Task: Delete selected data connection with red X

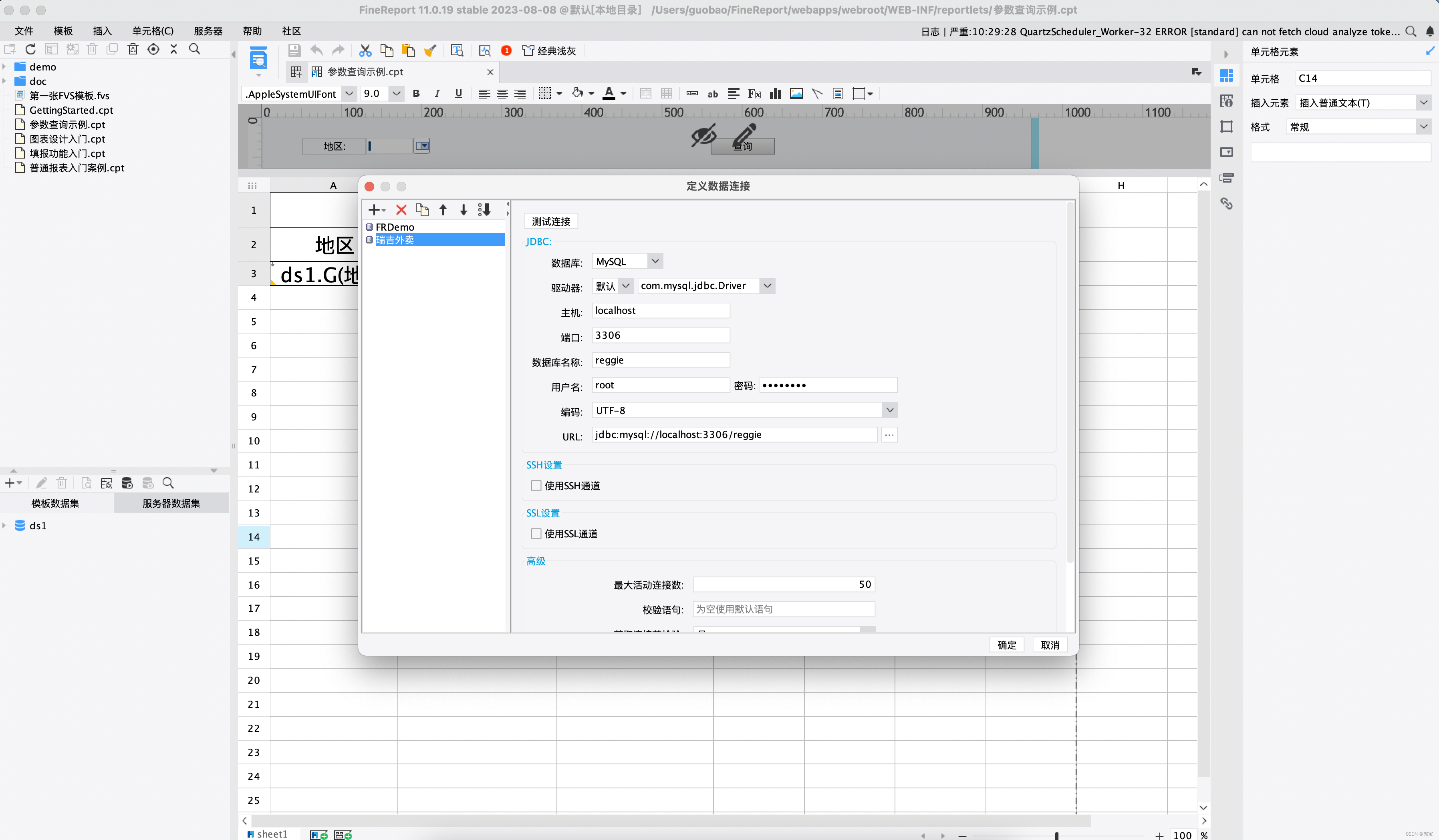Action: (401, 210)
